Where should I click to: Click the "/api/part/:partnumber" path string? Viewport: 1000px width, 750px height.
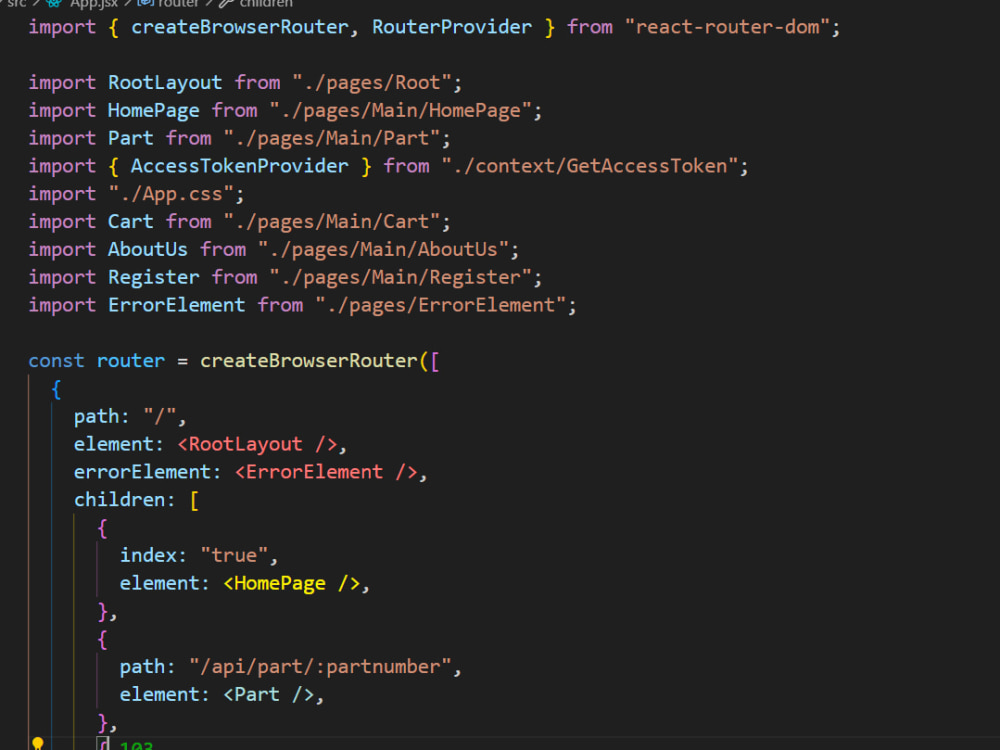[x=321, y=666]
